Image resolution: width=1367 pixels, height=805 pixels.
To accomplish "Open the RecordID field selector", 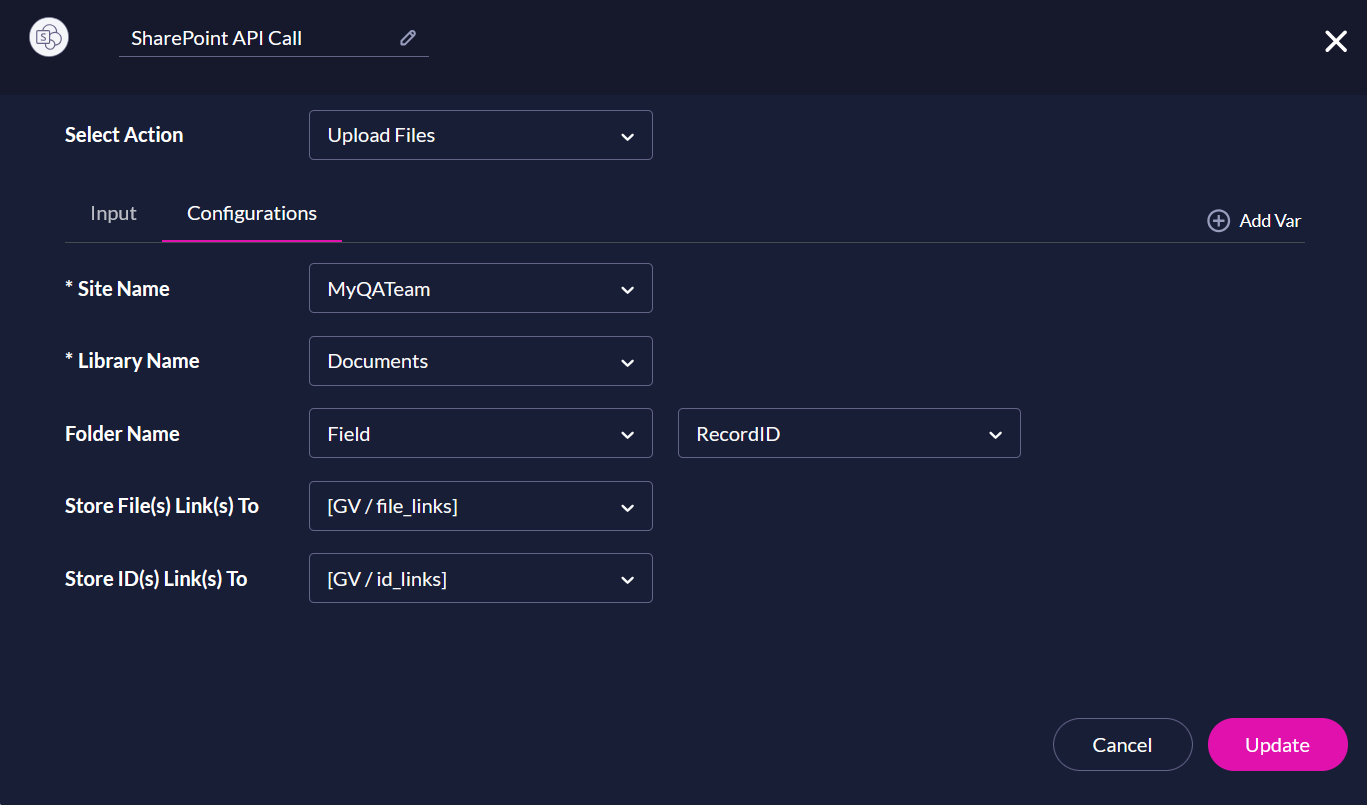I will click(x=848, y=433).
